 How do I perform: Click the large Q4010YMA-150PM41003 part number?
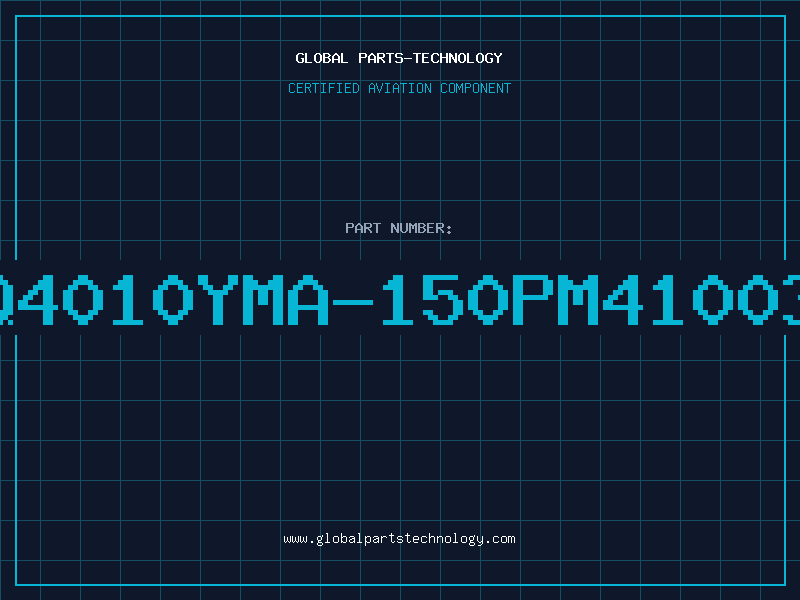click(x=400, y=300)
